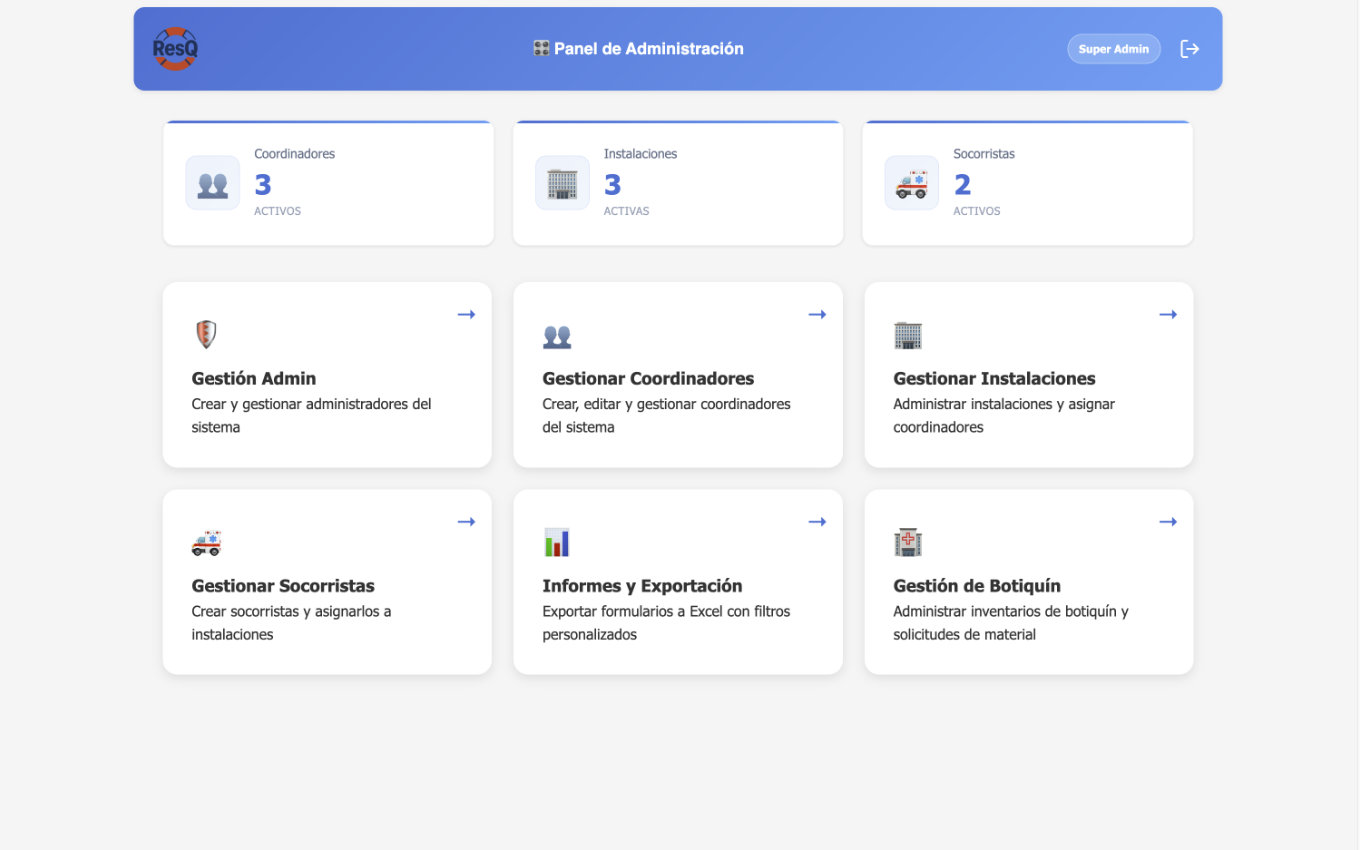The height and width of the screenshot is (850, 1360).
Task: Select the shield icon on Gestión Admin card
Action: pos(205,334)
